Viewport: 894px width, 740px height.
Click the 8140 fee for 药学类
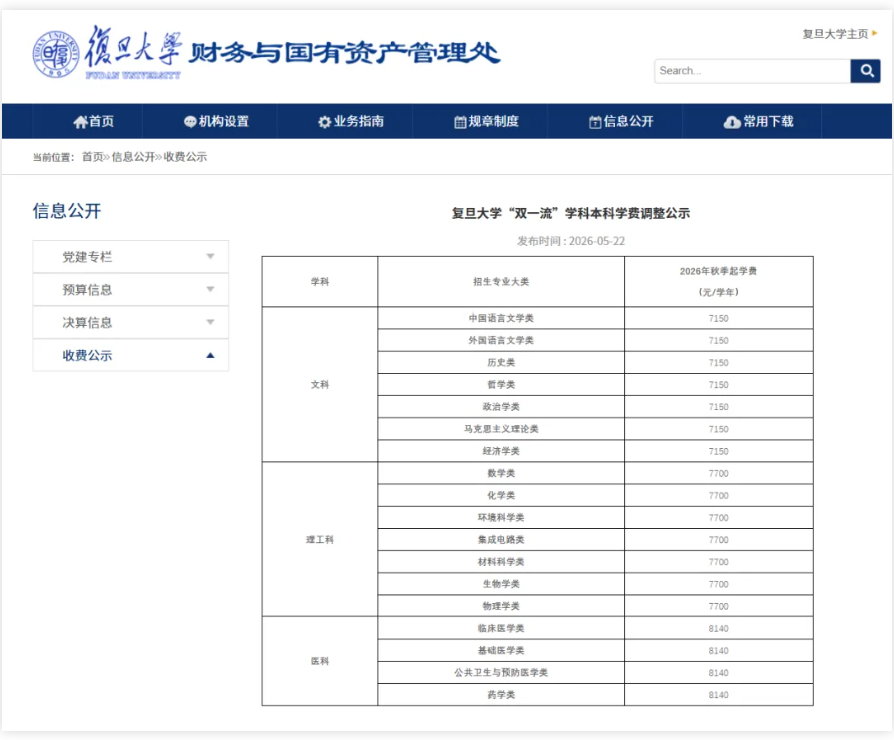[x=718, y=695]
